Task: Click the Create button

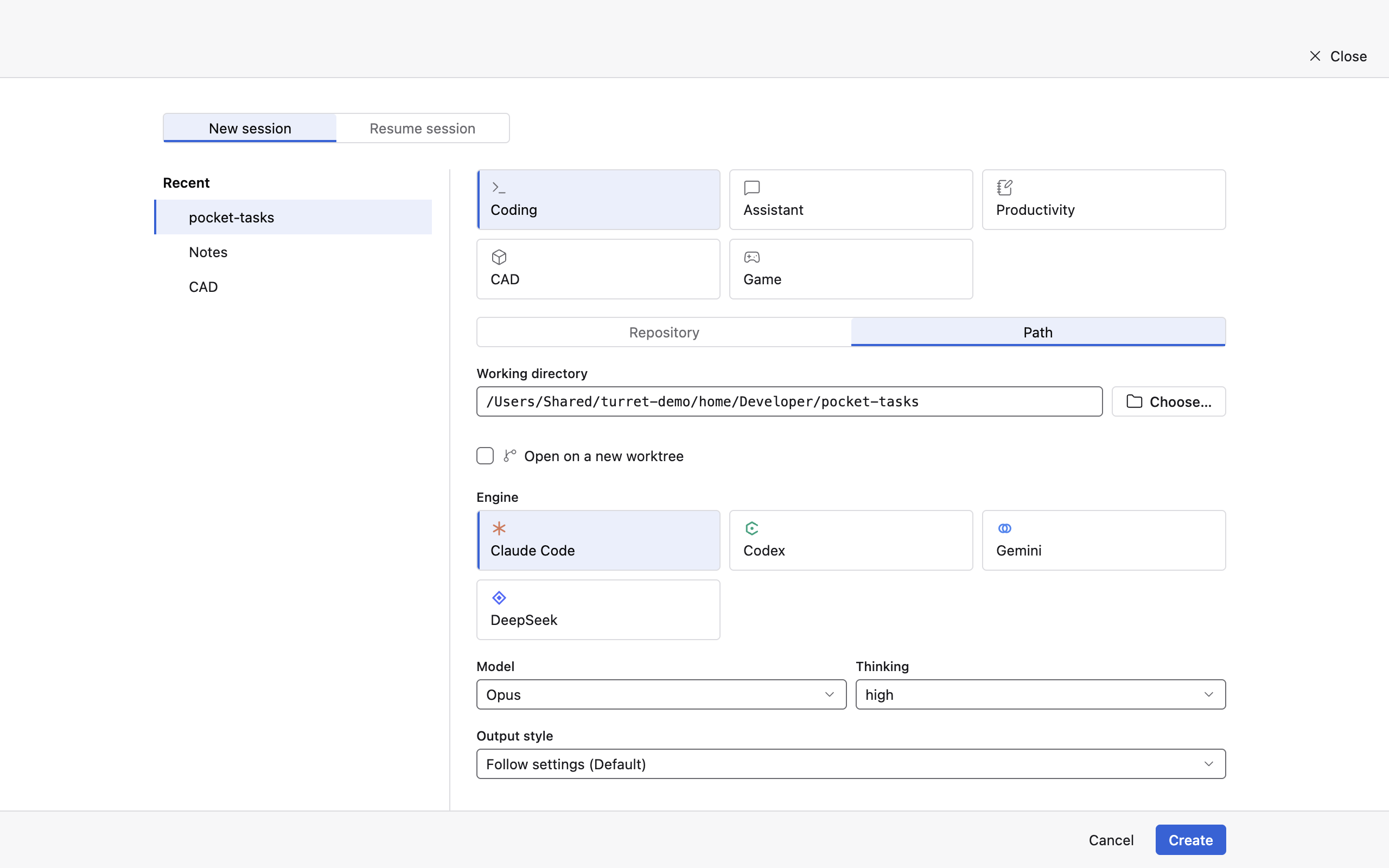Action: point(1190,840)
